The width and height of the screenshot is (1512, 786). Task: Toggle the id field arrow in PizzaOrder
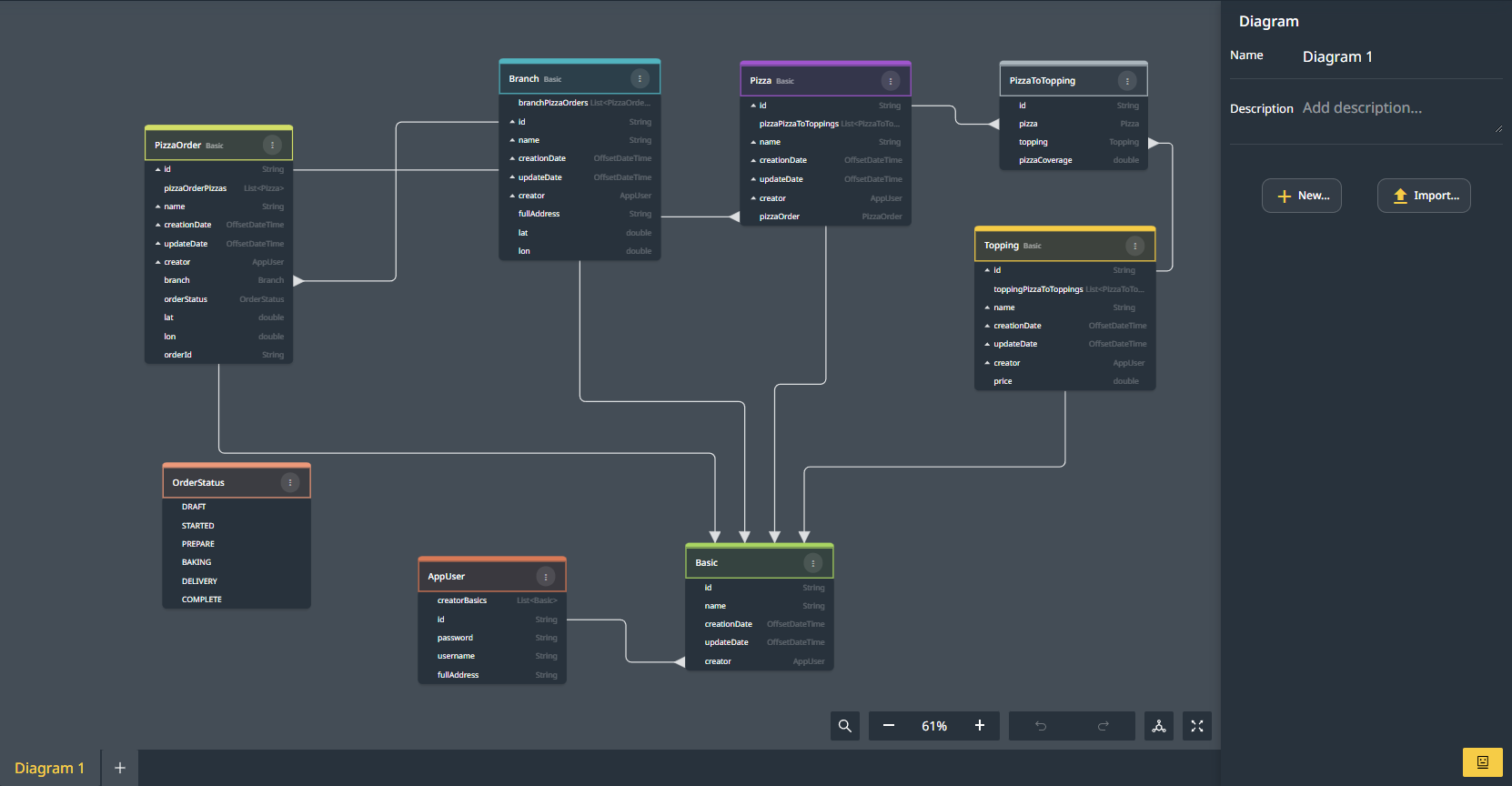158,170
